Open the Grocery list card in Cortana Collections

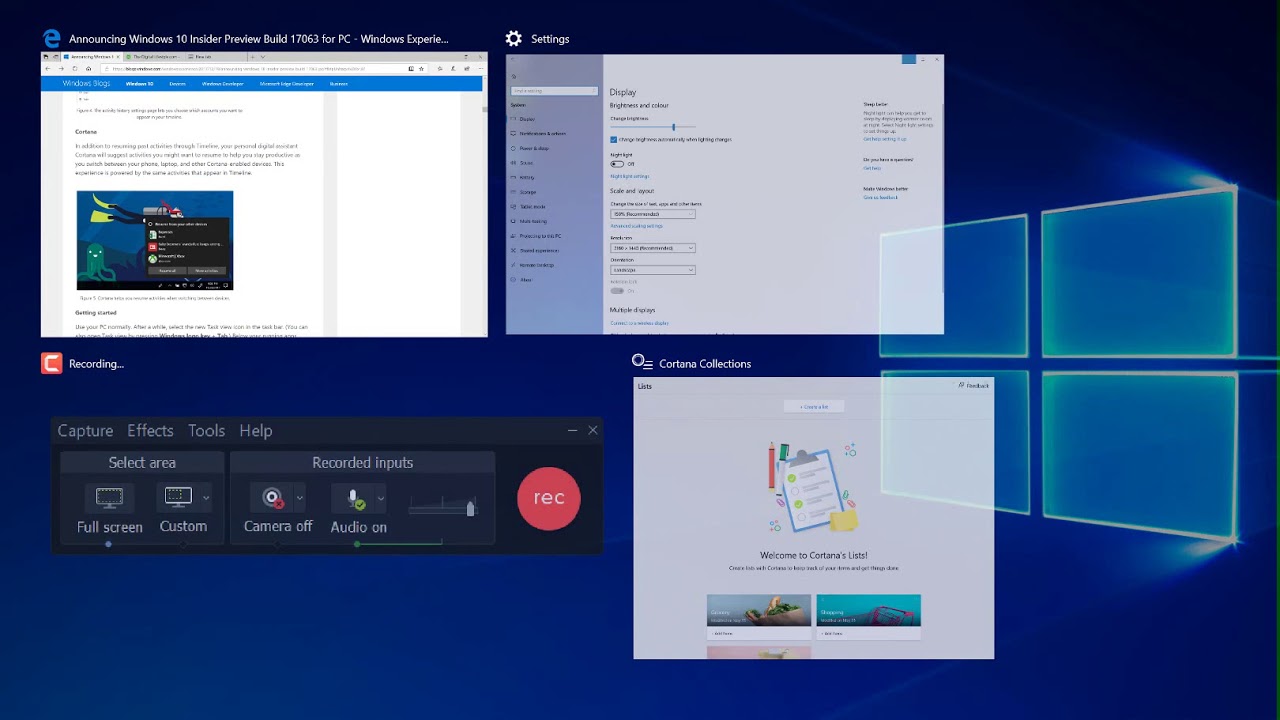(759, 617)
